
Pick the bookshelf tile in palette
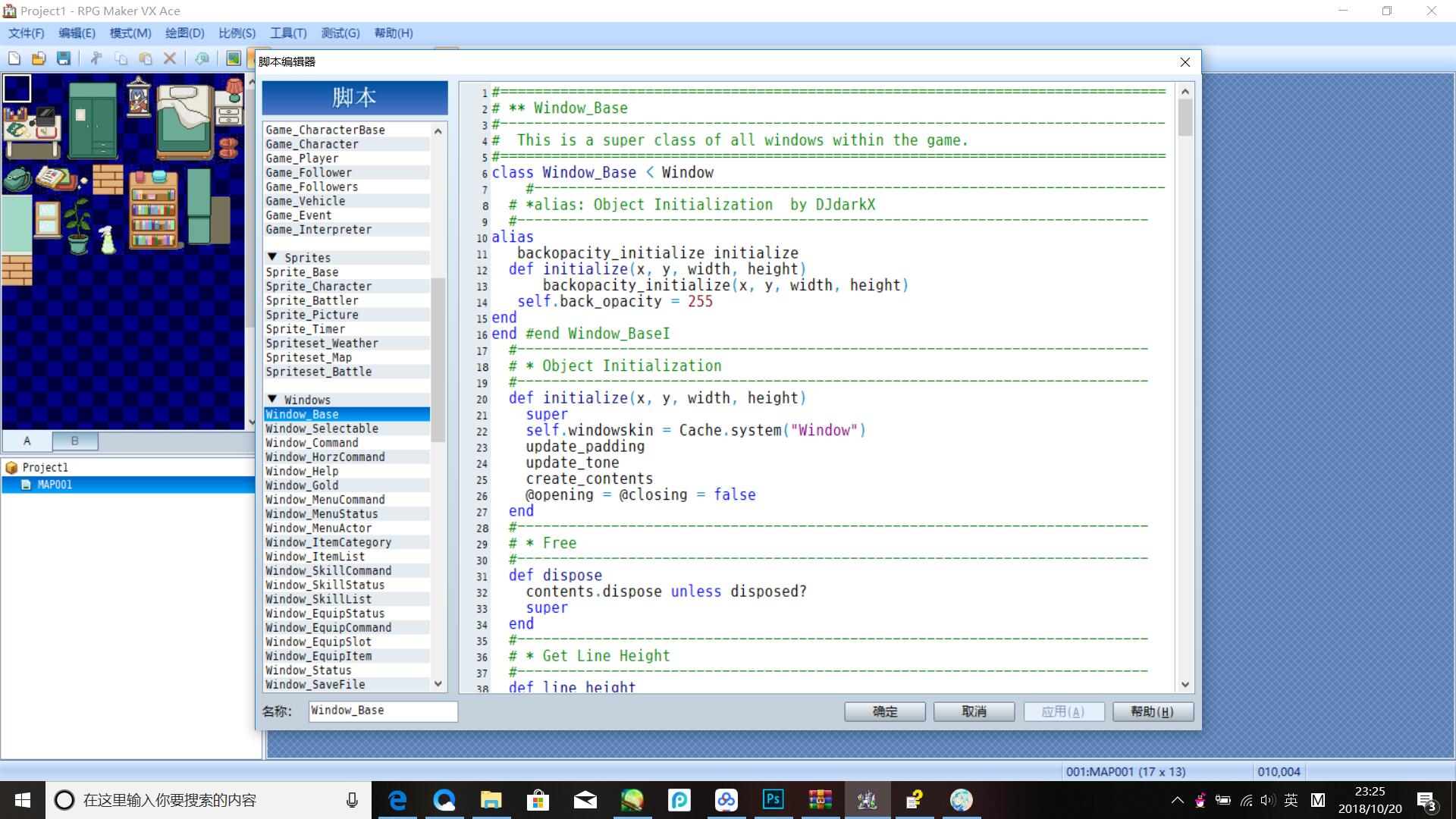[x=154, y=209]
